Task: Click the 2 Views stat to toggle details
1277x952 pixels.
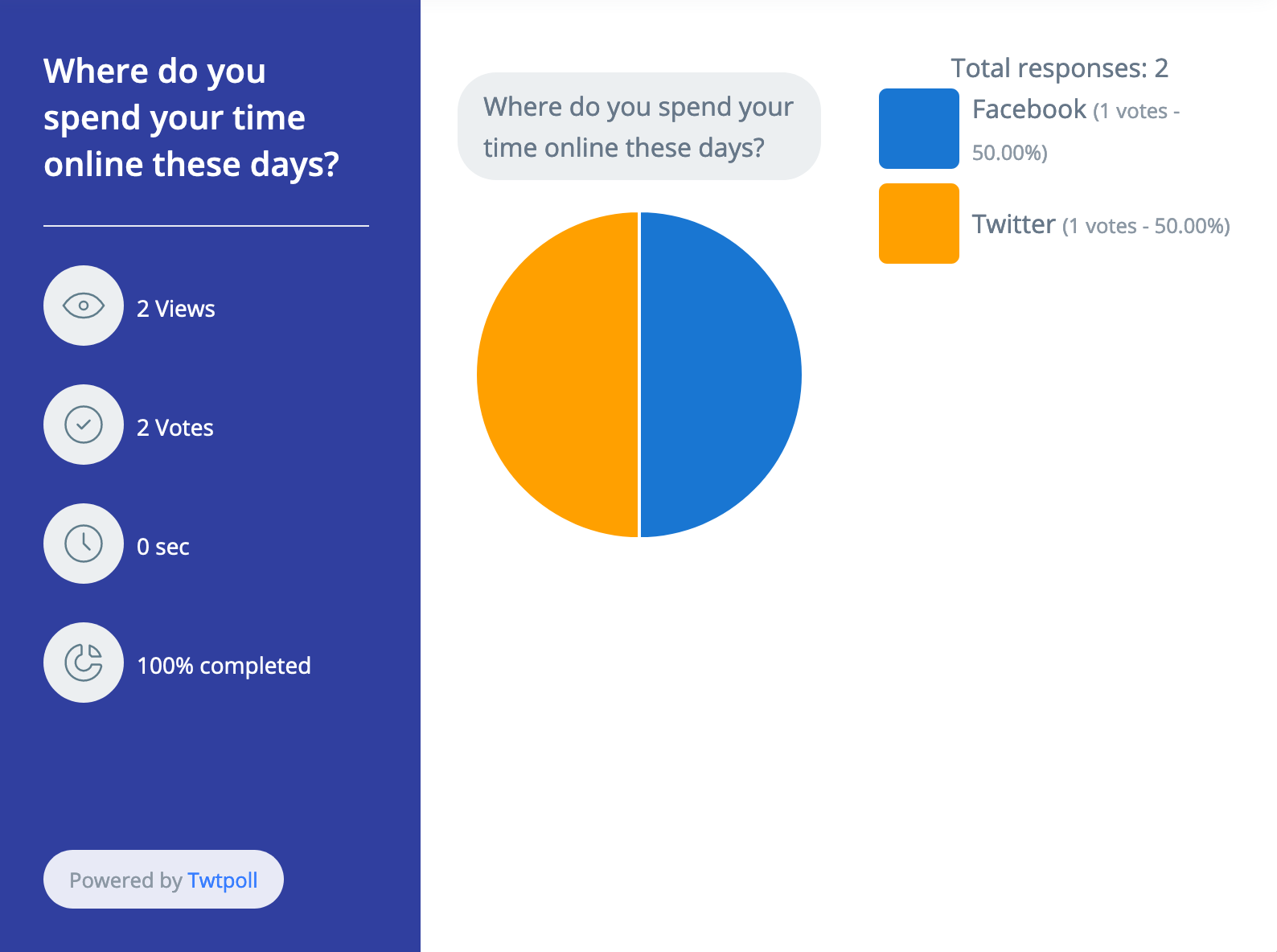Action: (175, 308)
